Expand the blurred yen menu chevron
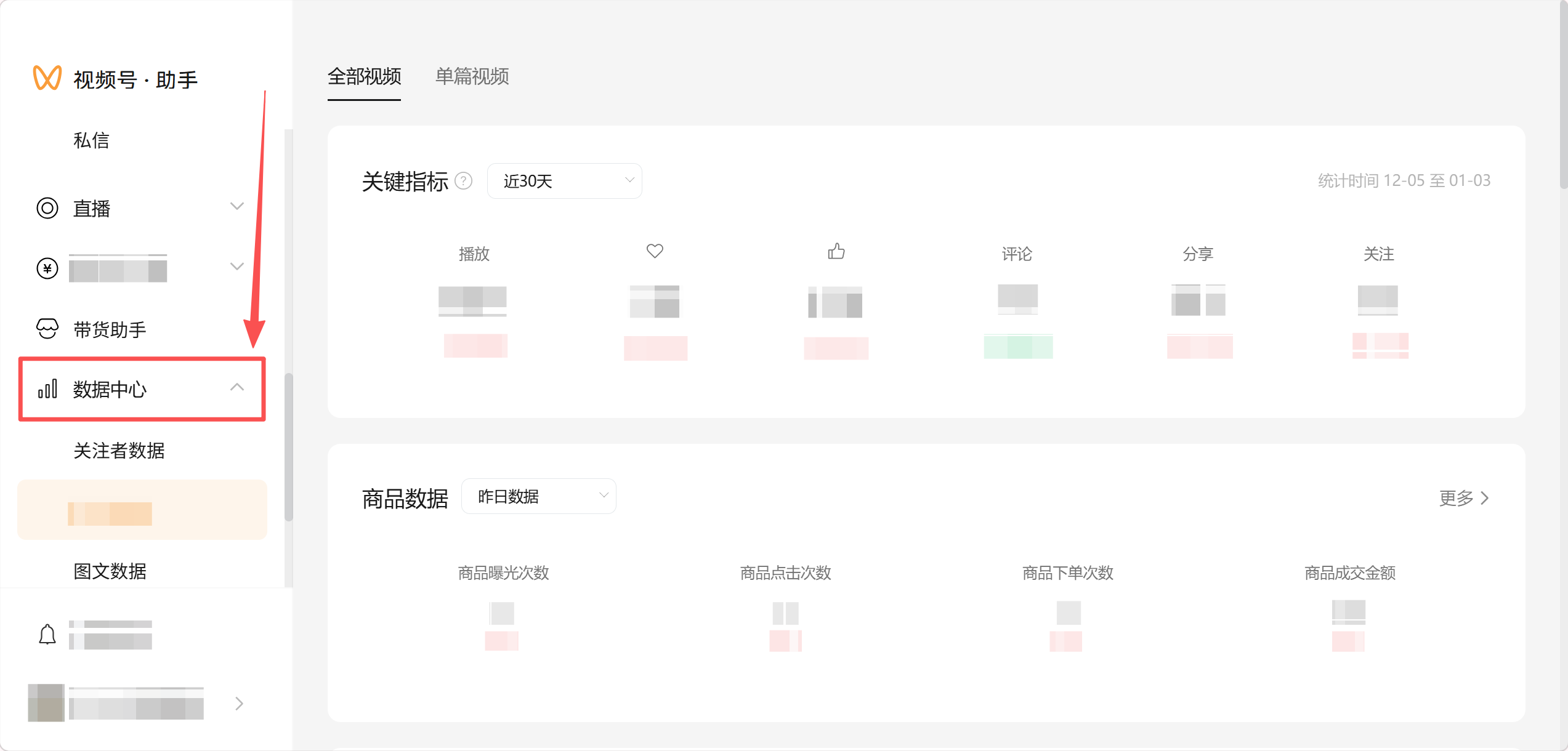This screenshot has height=751, width=1568. (x=237, y=267)
